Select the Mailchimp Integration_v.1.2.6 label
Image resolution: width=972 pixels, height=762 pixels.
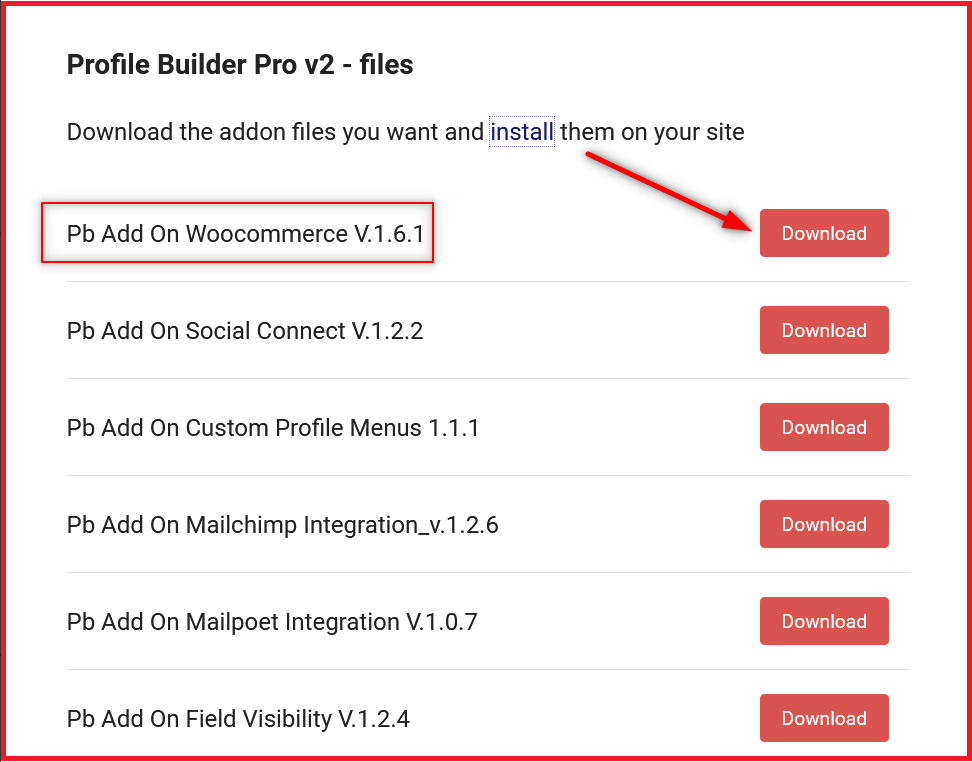(282, 525)
